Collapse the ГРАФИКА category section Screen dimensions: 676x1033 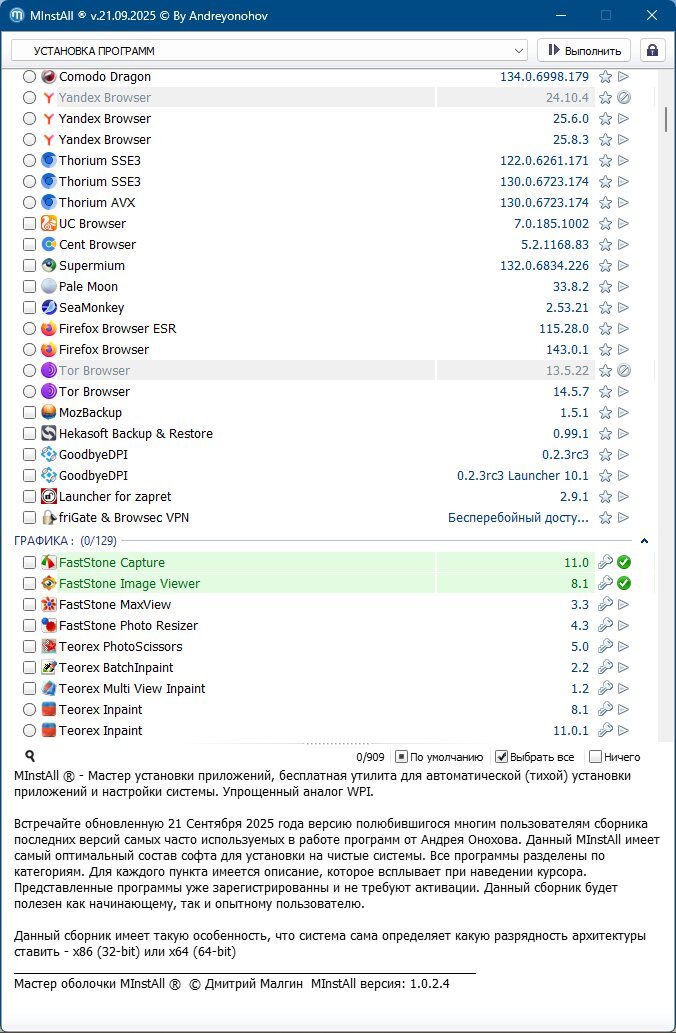[x=644, y=541]
